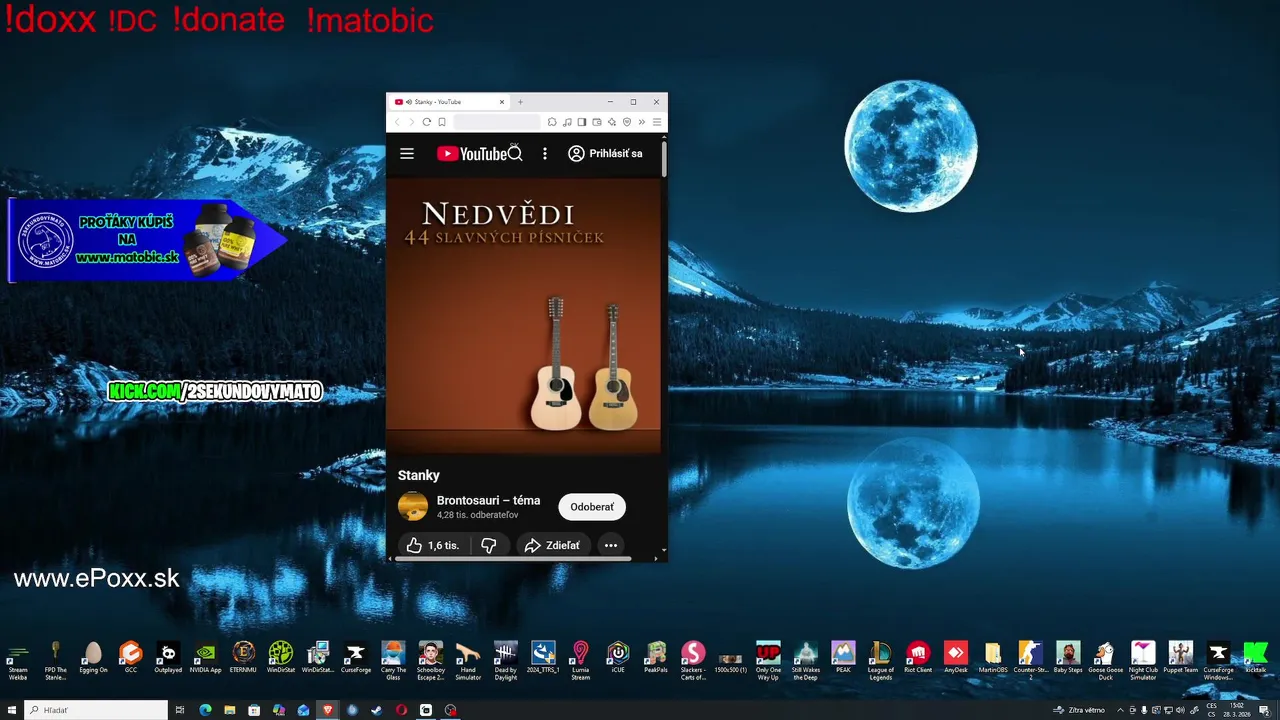Open YouTube settings three-dot menu
The image size is (1280, 720).
click(545, 153)
